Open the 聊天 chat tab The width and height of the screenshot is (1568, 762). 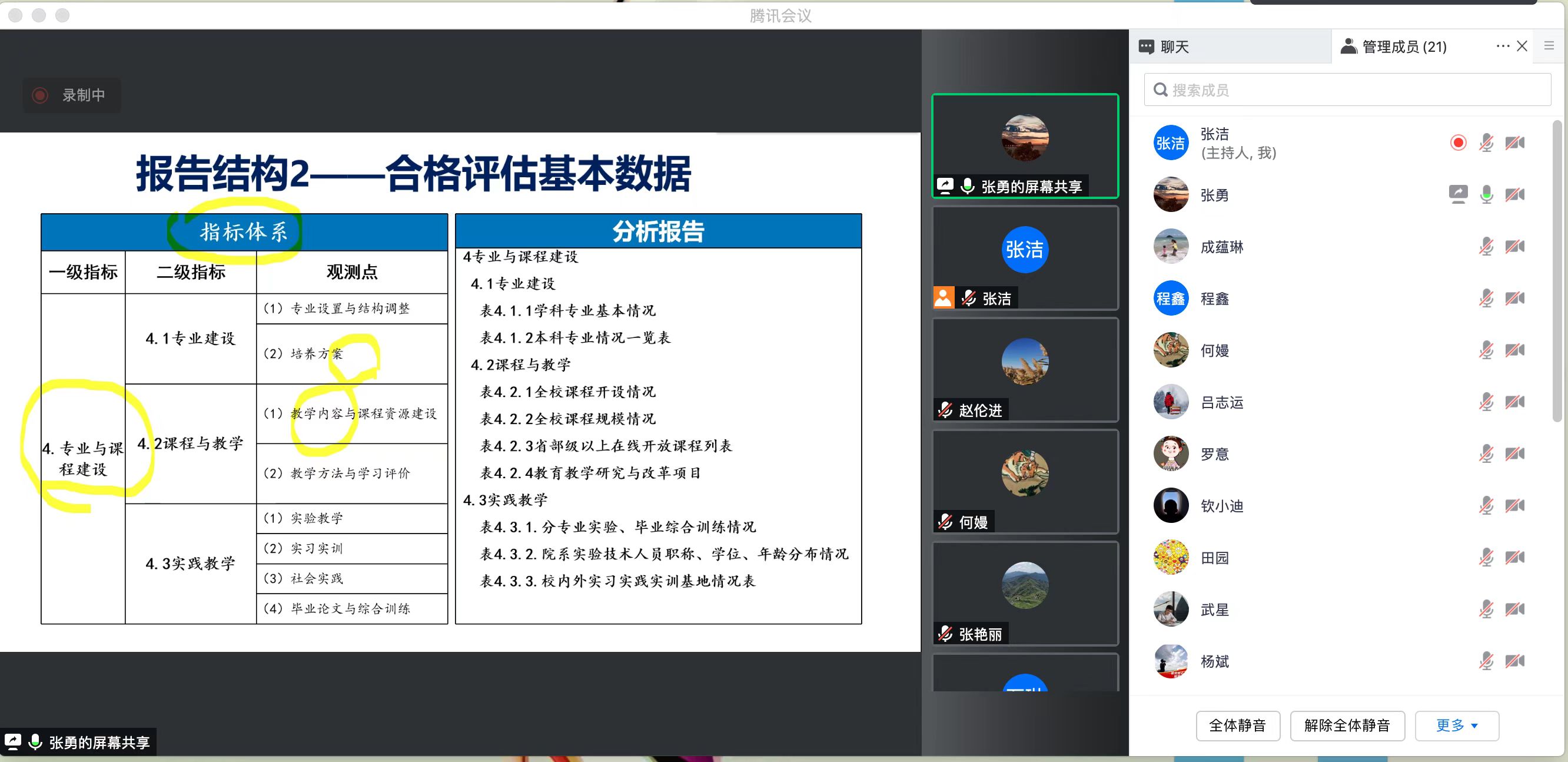1230,47
